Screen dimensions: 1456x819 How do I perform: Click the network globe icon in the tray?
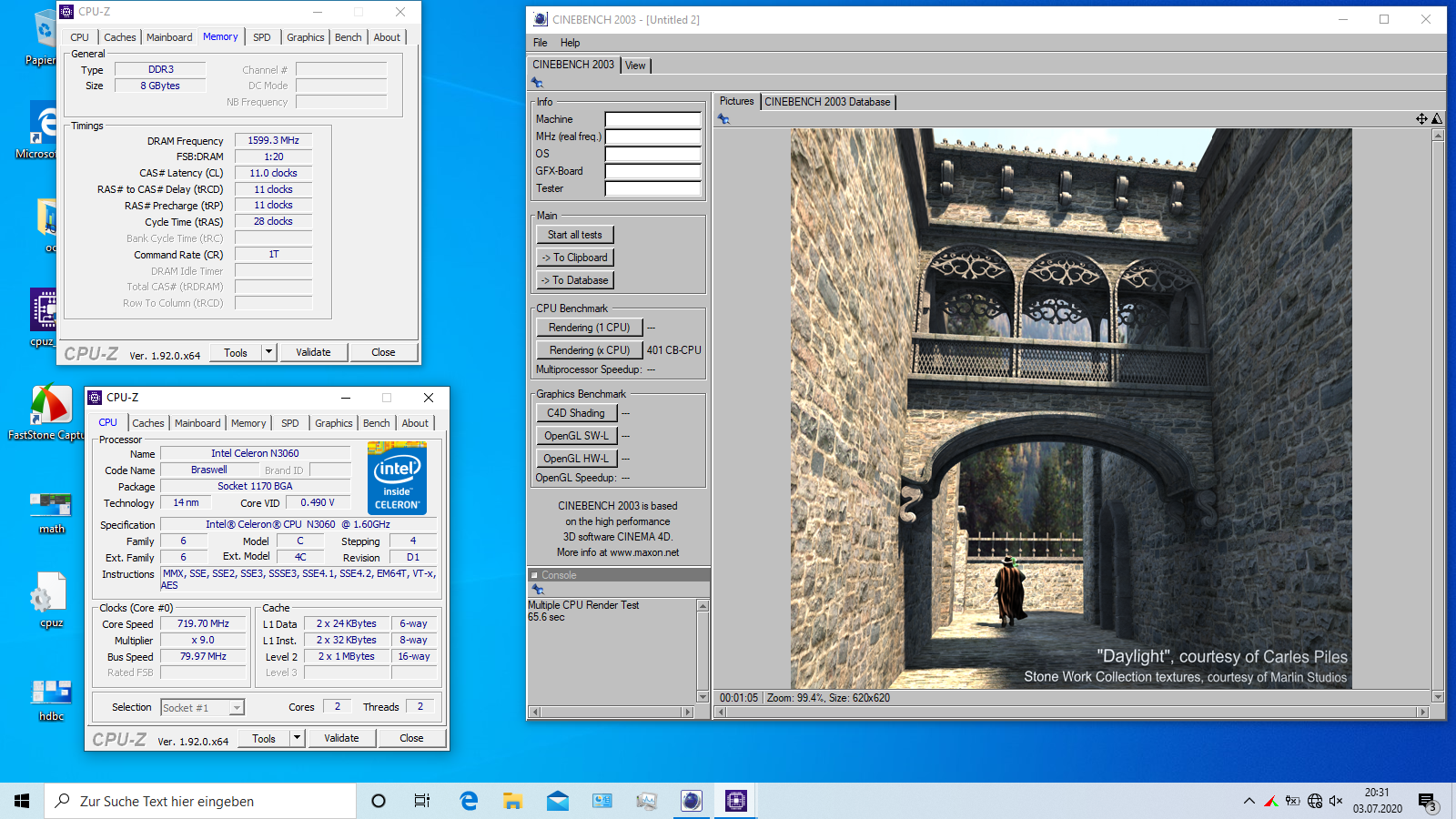[1315, 801]
